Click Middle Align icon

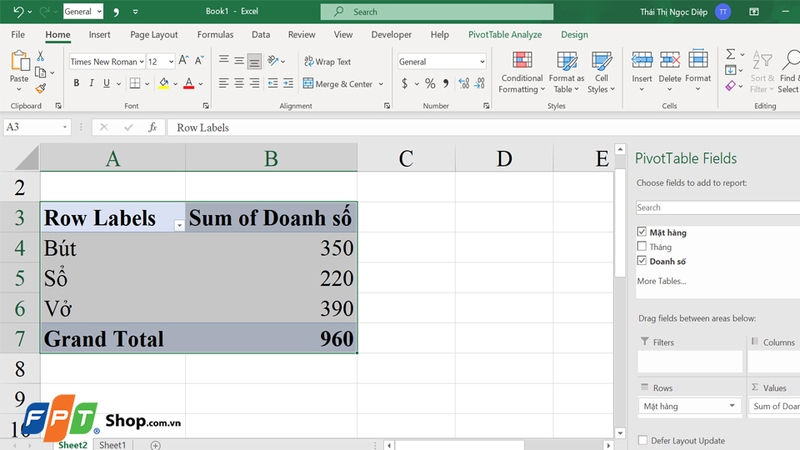pyautogui.click(x=239, y=61)
